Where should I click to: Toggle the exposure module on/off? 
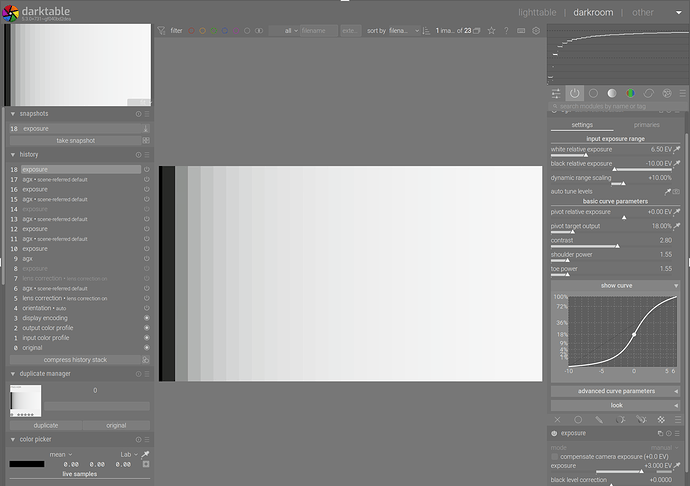[555, 434]
